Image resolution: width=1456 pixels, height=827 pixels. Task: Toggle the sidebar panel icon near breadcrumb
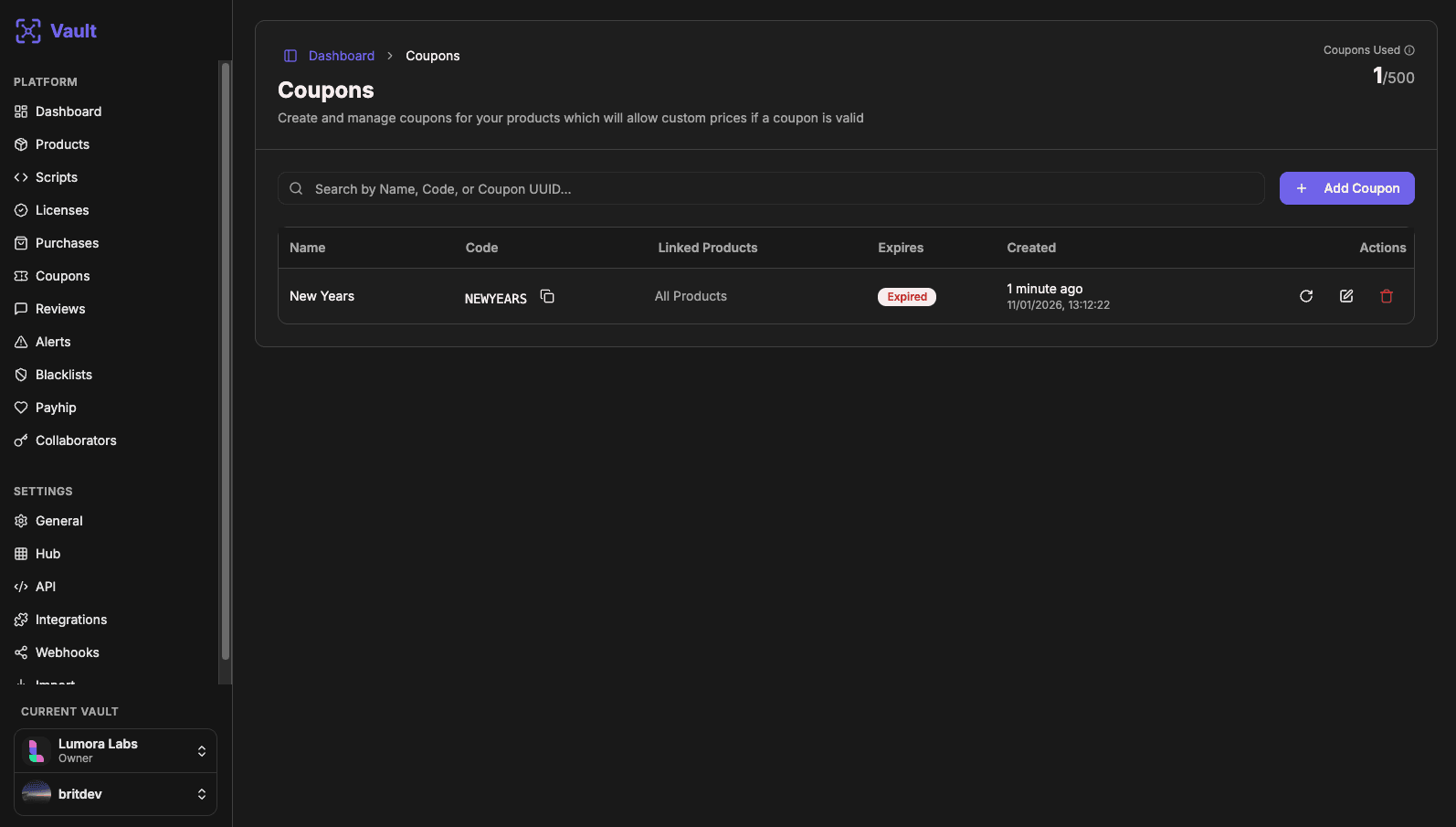tap(290, 56)
